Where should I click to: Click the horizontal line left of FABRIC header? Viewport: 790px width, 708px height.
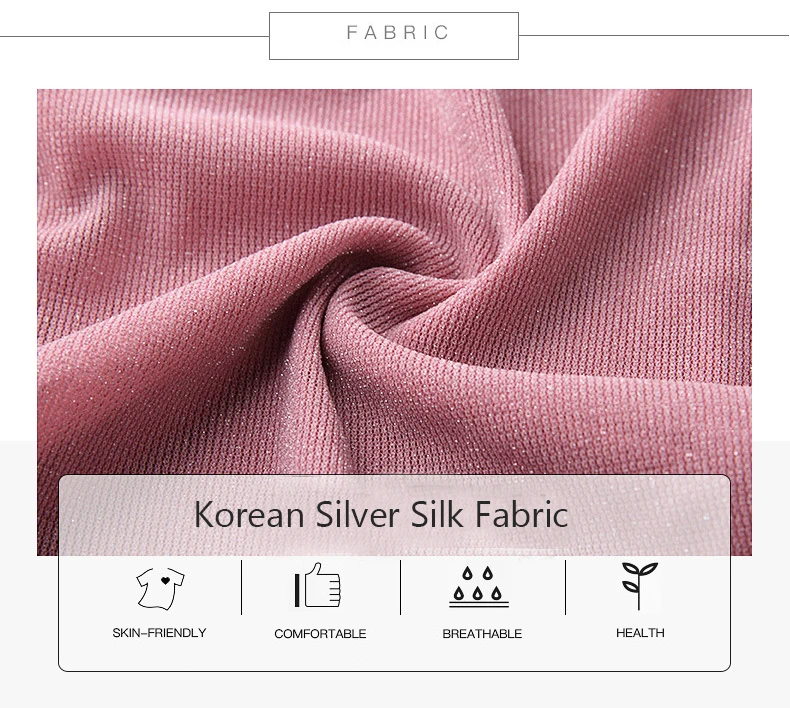[135, 36]
